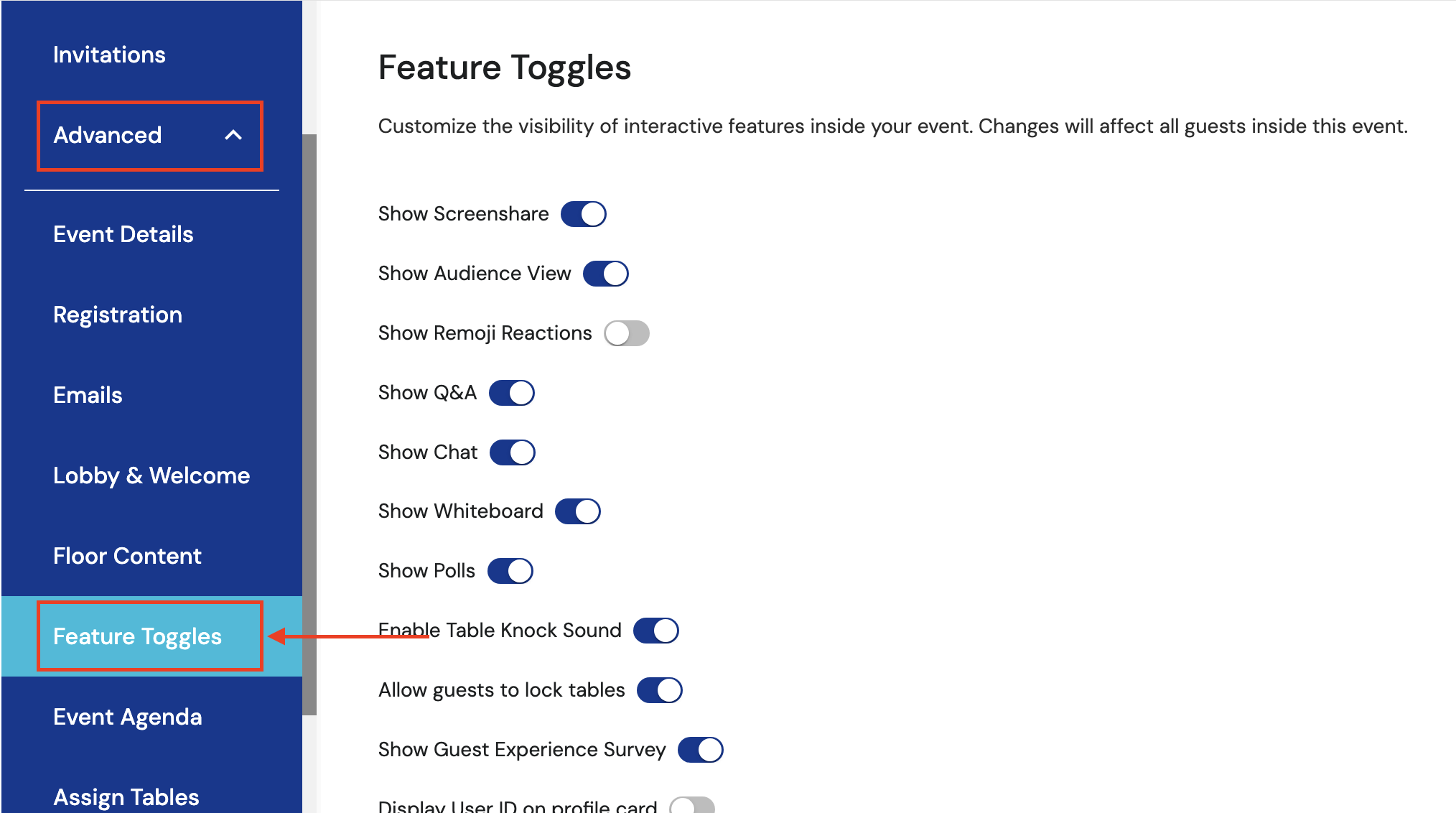Switch off Show Chat

coord(512,452)
